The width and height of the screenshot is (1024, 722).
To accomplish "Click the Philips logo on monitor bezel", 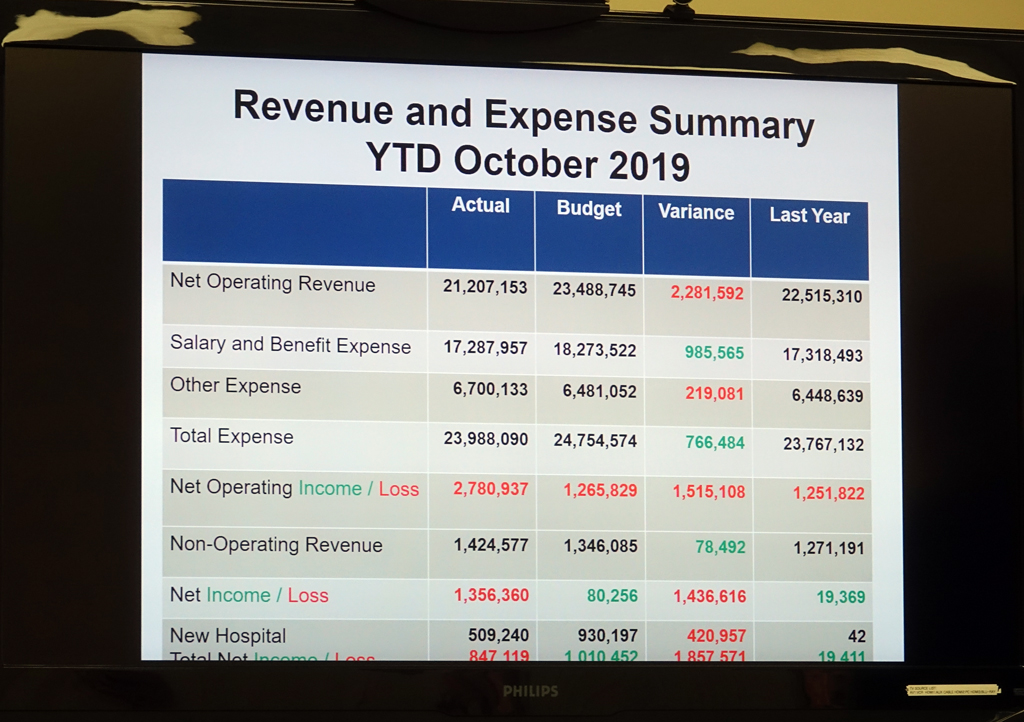I will [530, 691].
